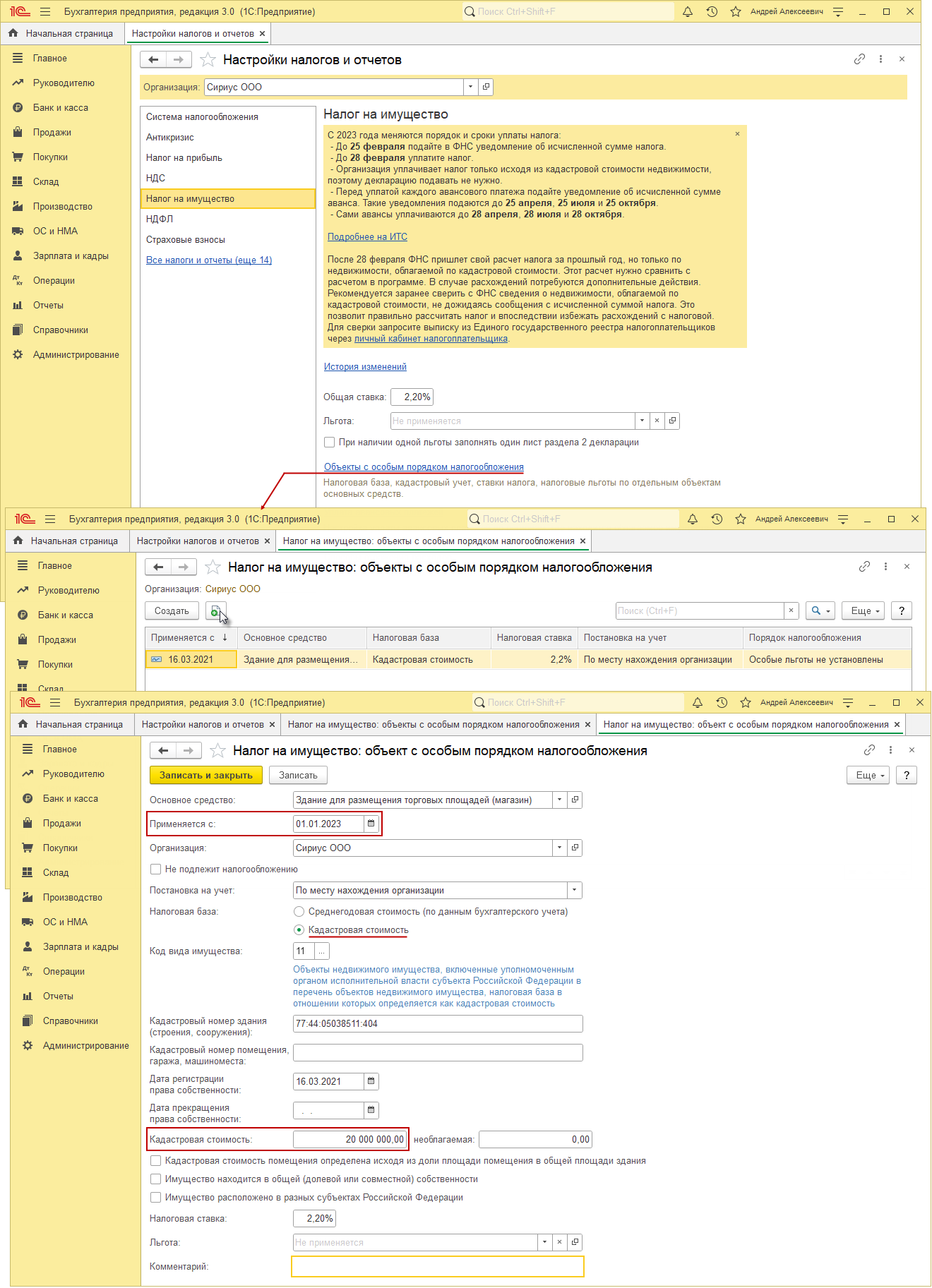Screen dimensions: 932x1288
Task: Click the 'Комментарий' input field
Action: (x=438, y=1267)
